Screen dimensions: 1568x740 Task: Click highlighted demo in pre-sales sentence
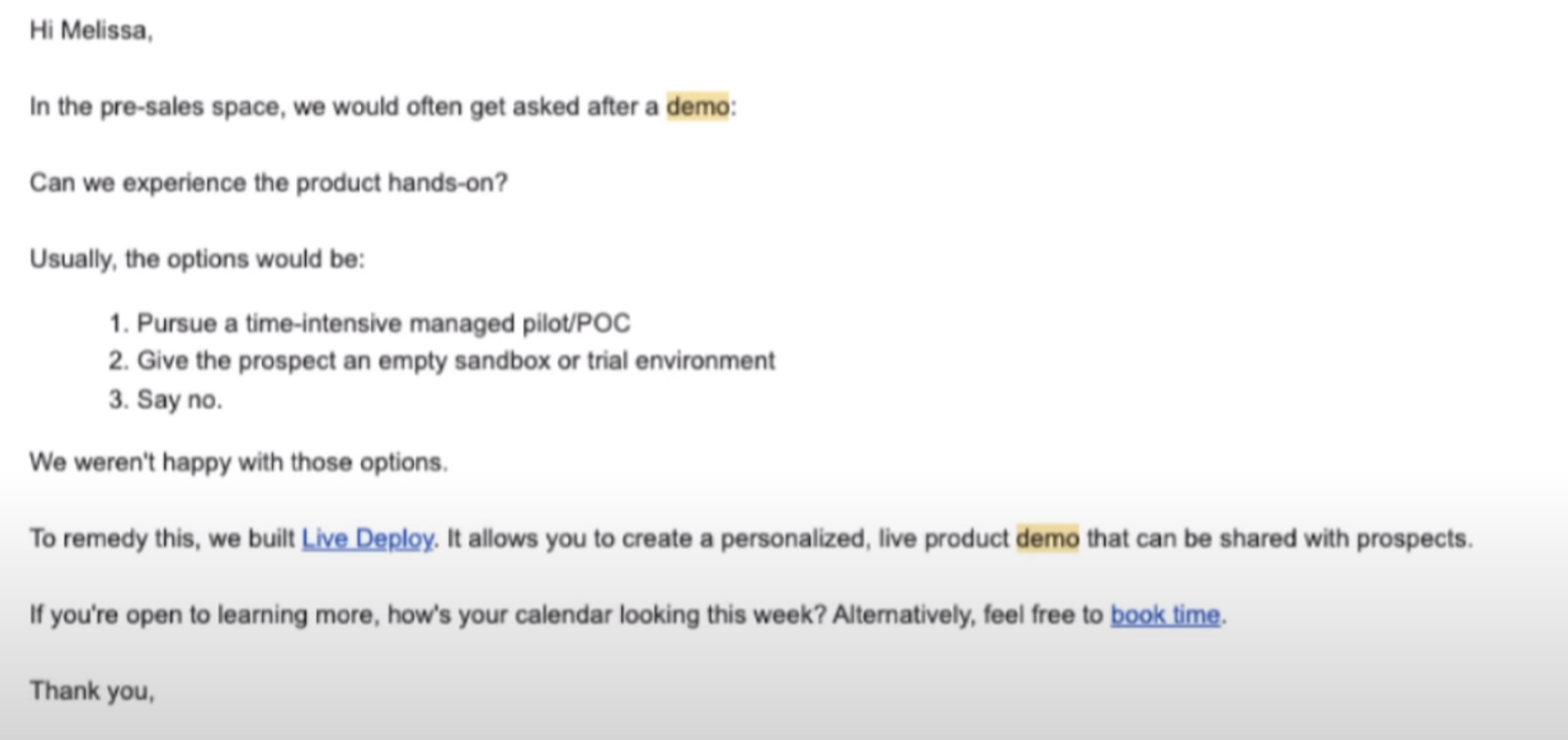click(697, 106)
